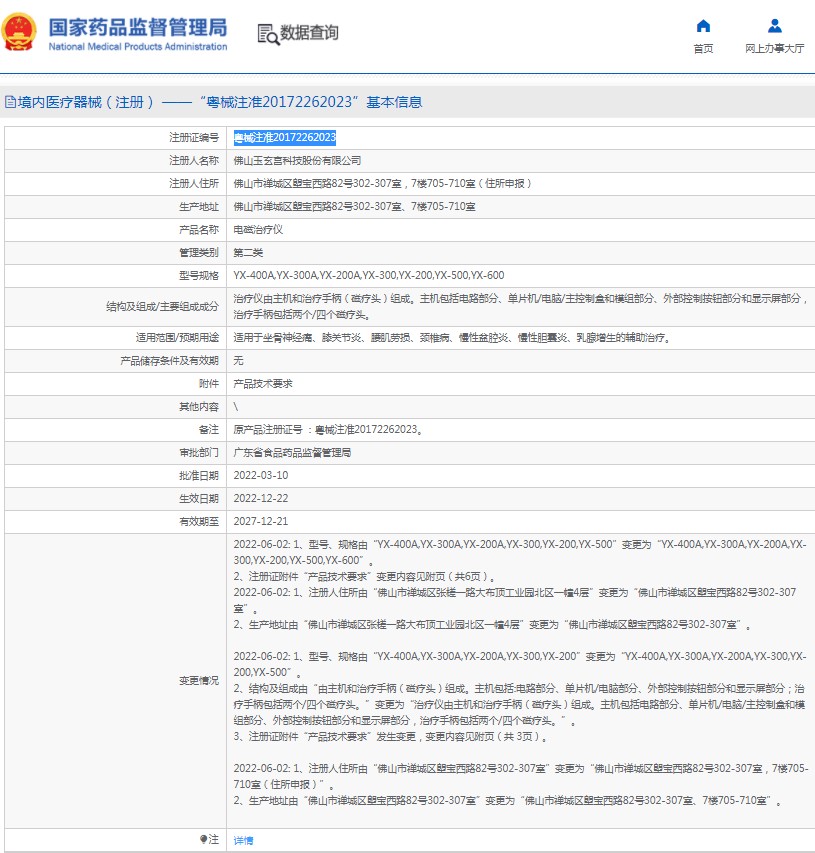
Task: Click the change line mentioning 共6页
Action: [x=364, y=577]
